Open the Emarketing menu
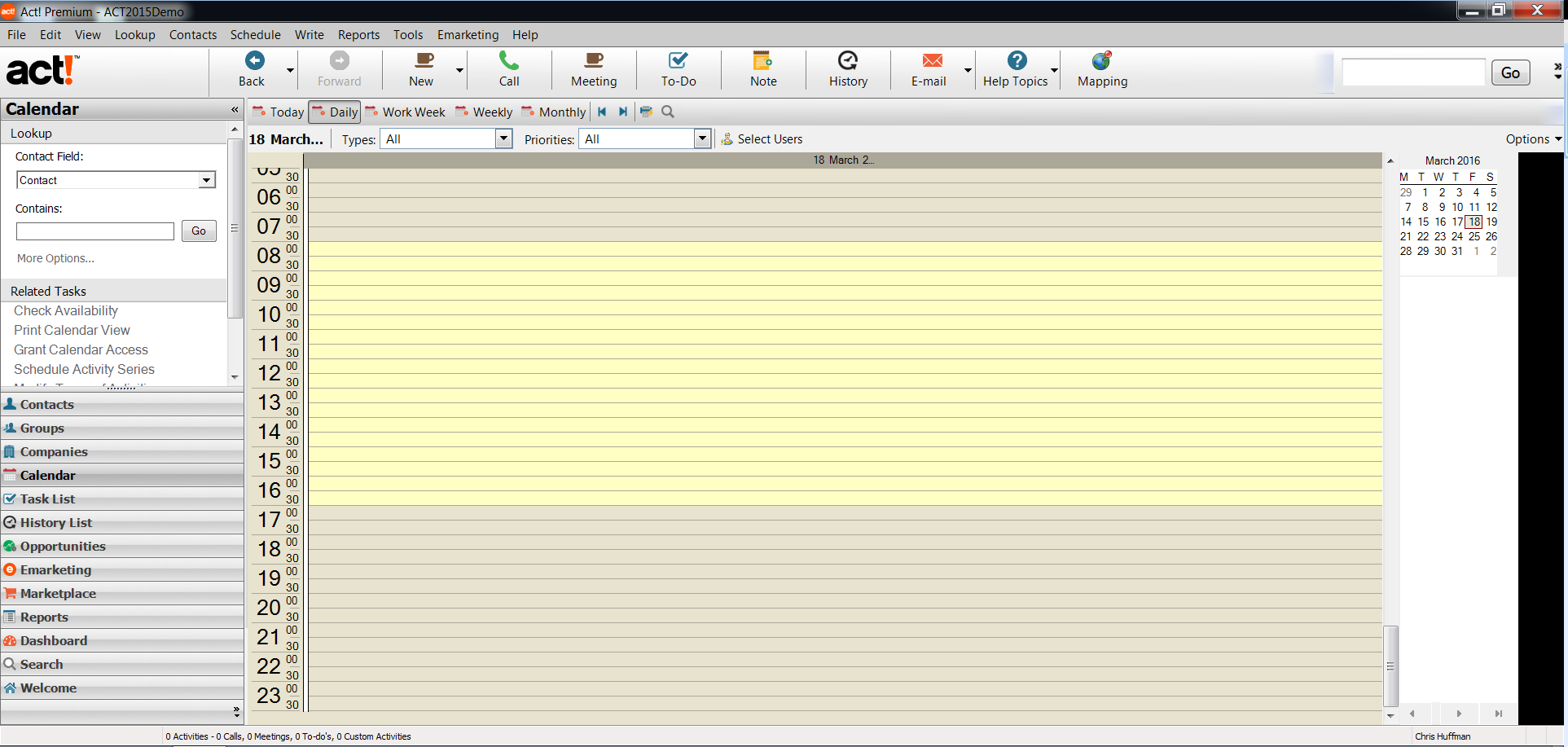Image resolution: width=1568 pixels, height=747 pixels. point(468,34)
